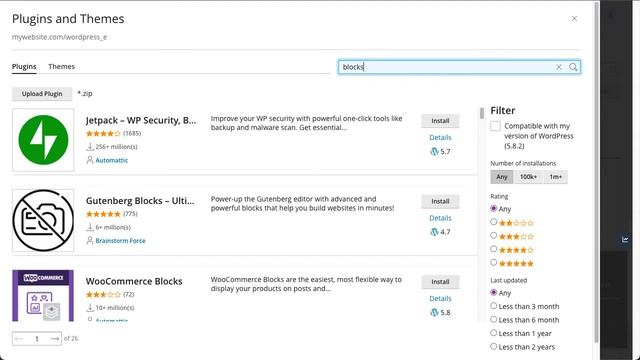
Task: Click the Gutenberg Blocks plugin image
Action: coord(43,220)
